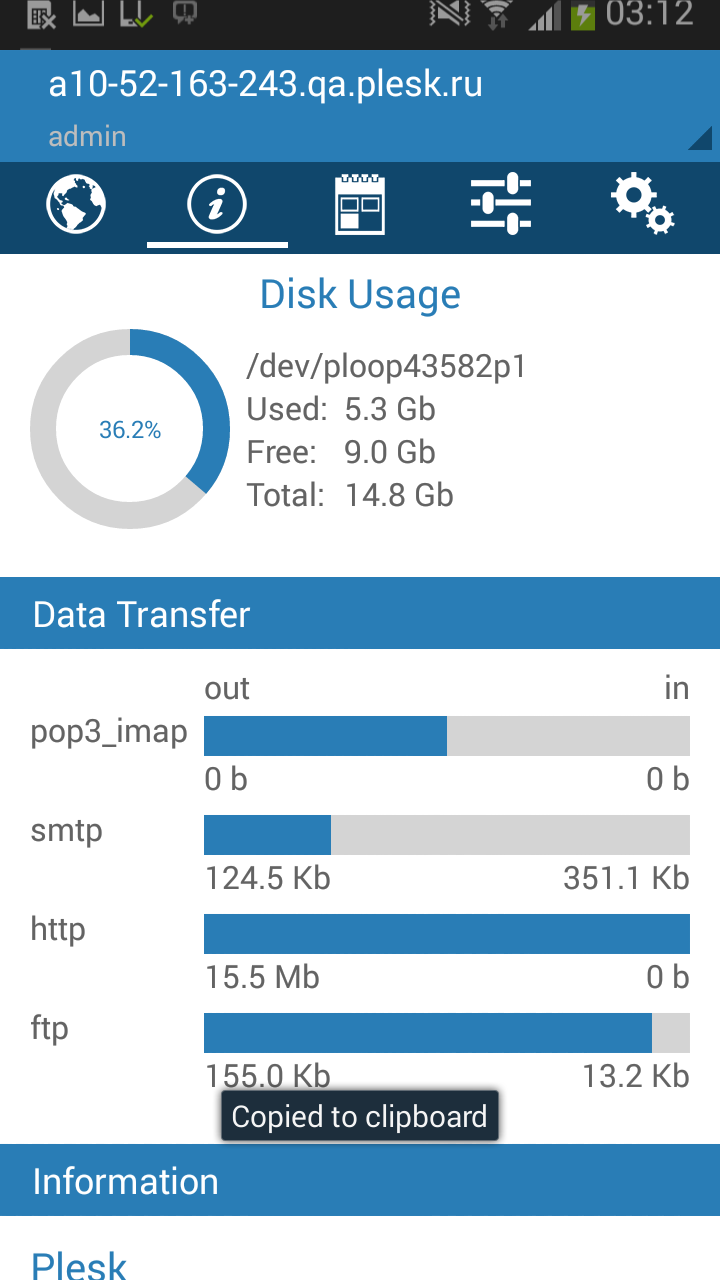Tap the battery charging status icon
Viewport: 720px width, 1280px height.
pos(583,15)
